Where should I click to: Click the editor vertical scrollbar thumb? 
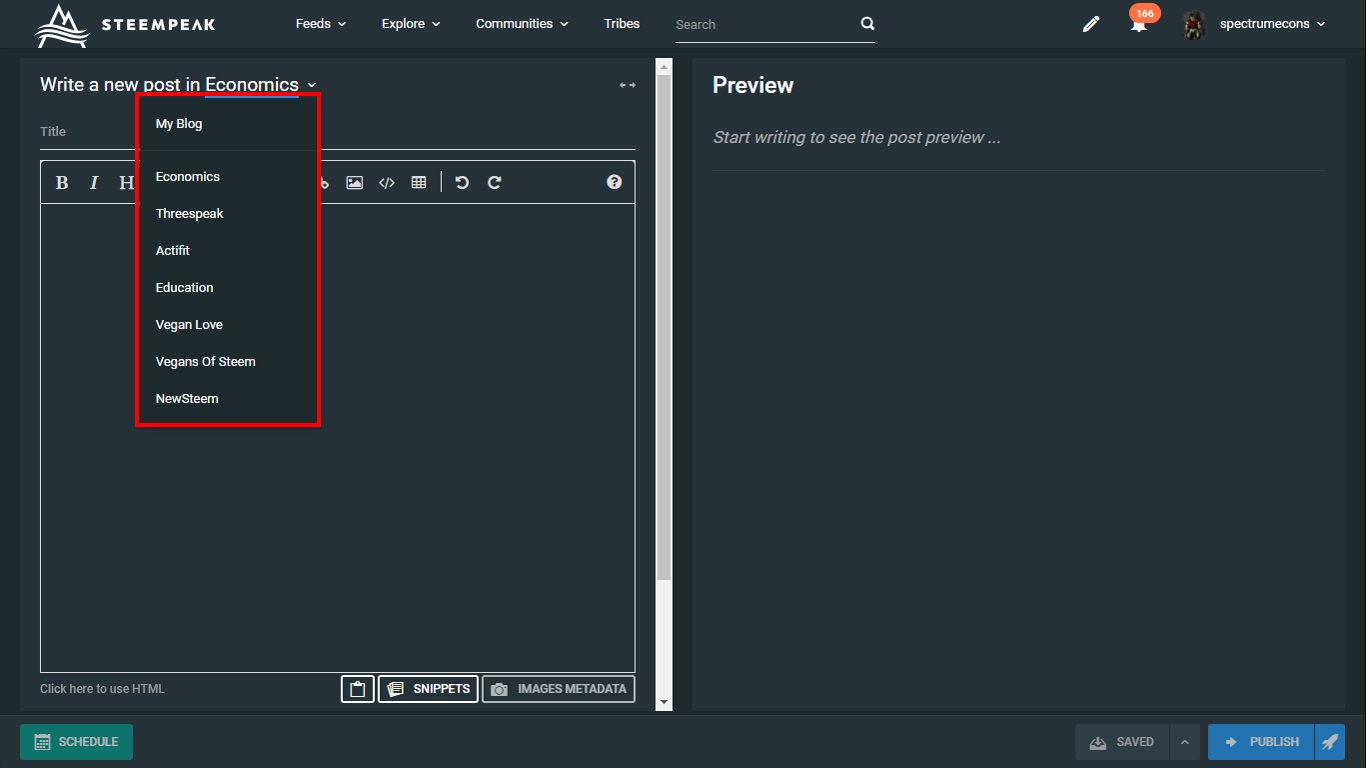pyautogui.click(x=664, y=327)
